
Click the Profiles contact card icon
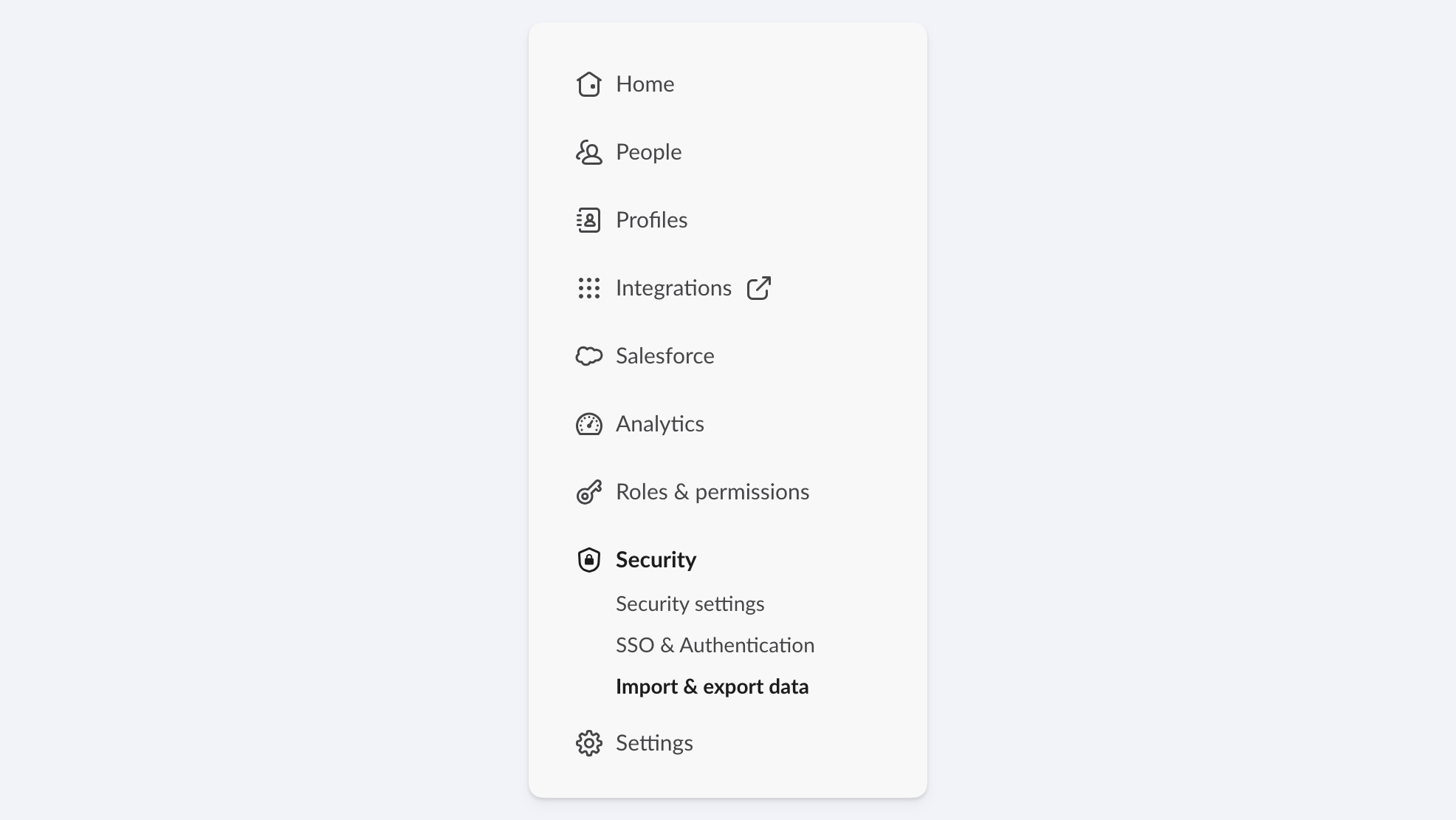pyautogui.click(x=588, y=220)
